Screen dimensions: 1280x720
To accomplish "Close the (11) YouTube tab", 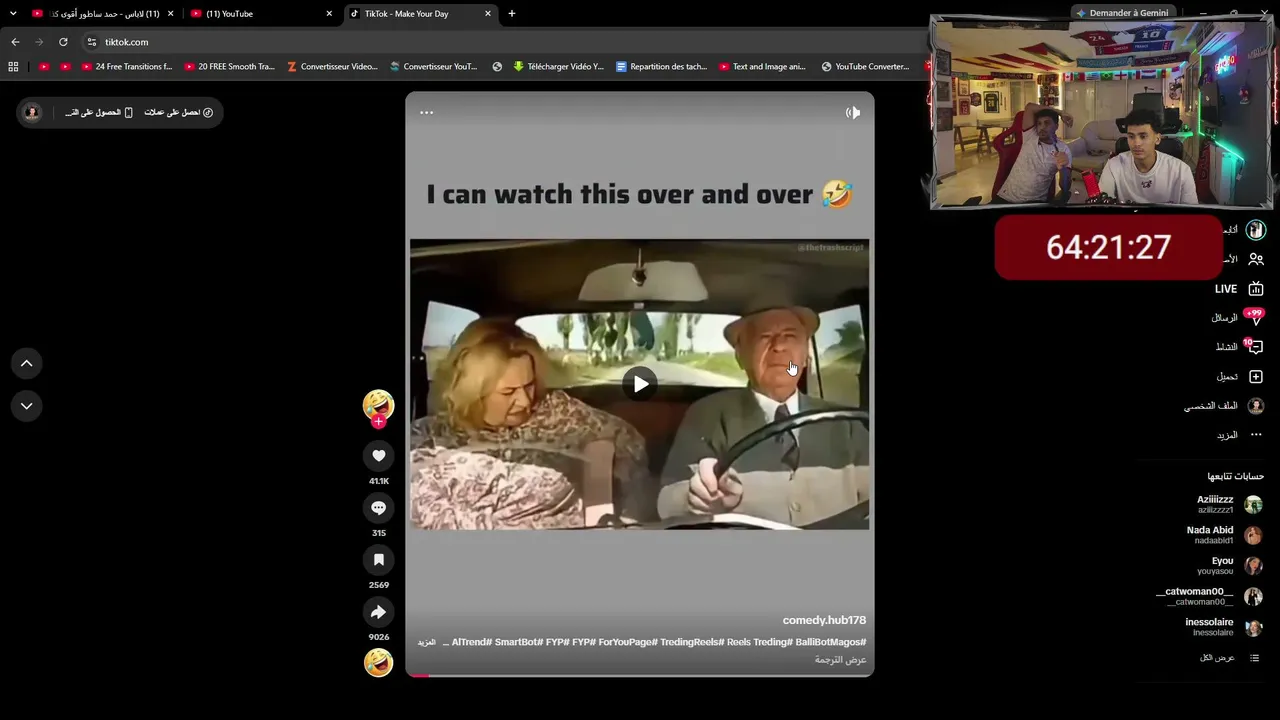I will [329, 14].
